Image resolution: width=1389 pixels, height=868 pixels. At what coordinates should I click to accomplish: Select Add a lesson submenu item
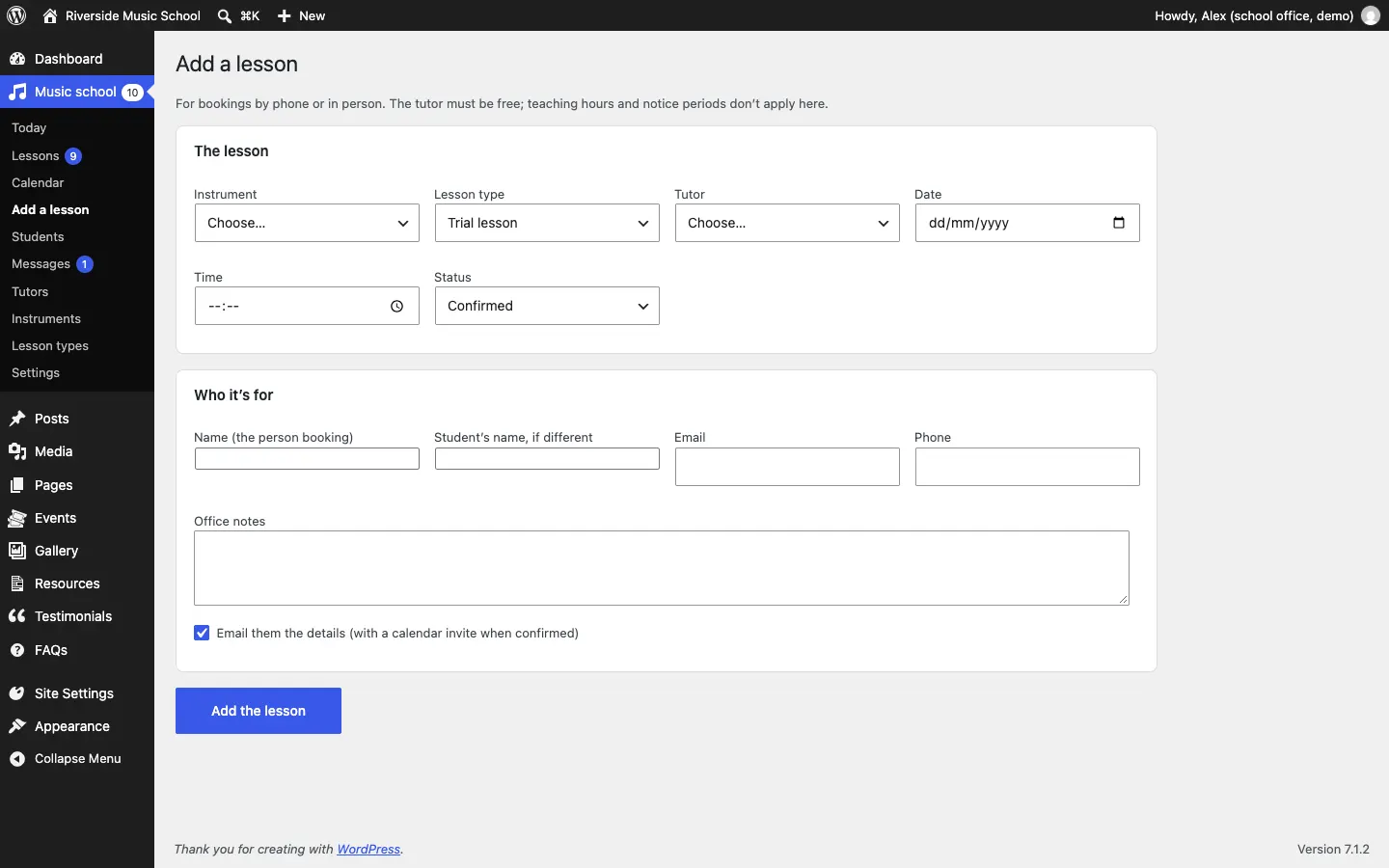[50, 210]
